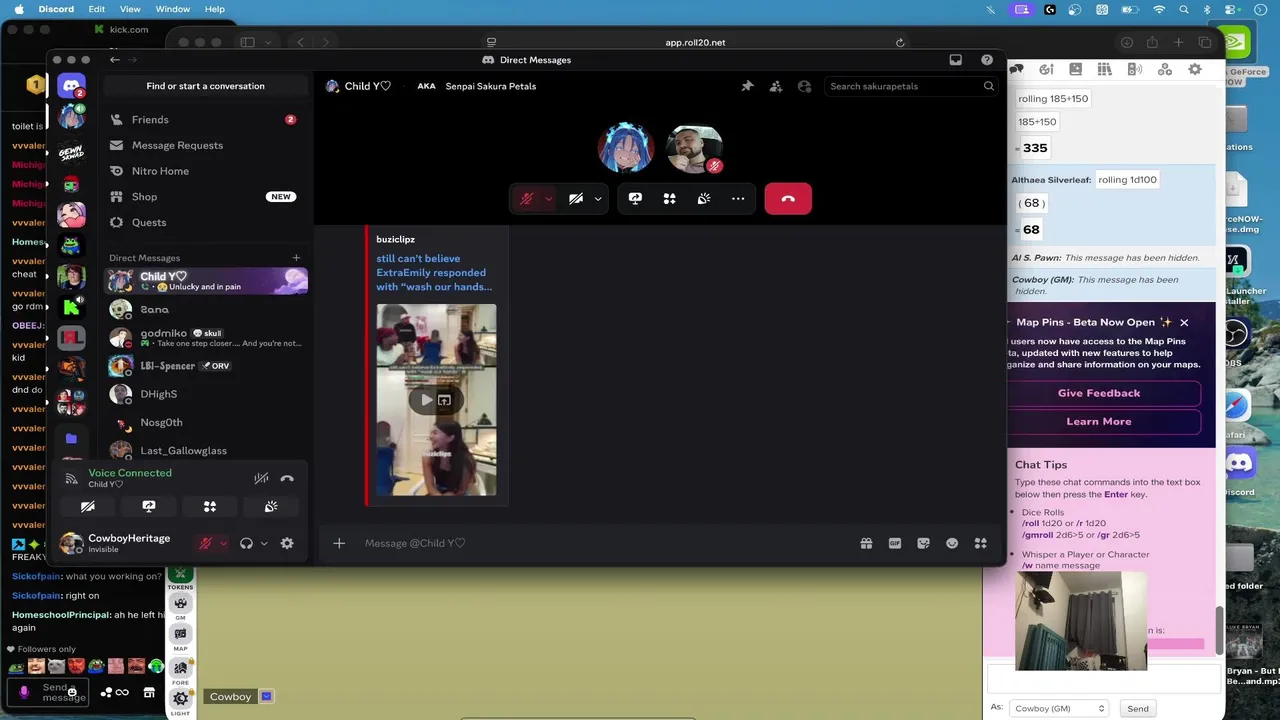Toggle deafen headphones in user panel
The width and height of the screenshot is (1280, 720).
(x=246, y=543)
